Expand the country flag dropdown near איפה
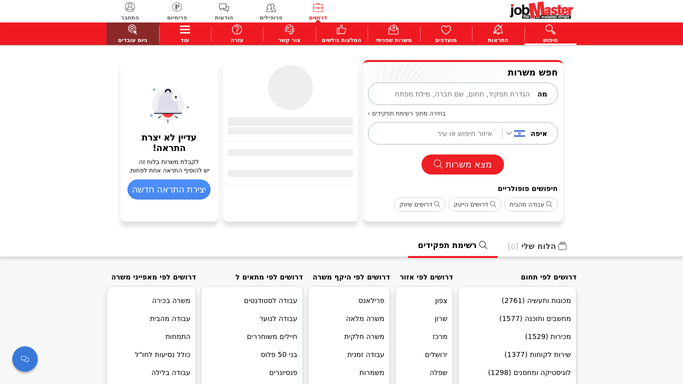Viewport: 683px width, 384px height. 515,133
